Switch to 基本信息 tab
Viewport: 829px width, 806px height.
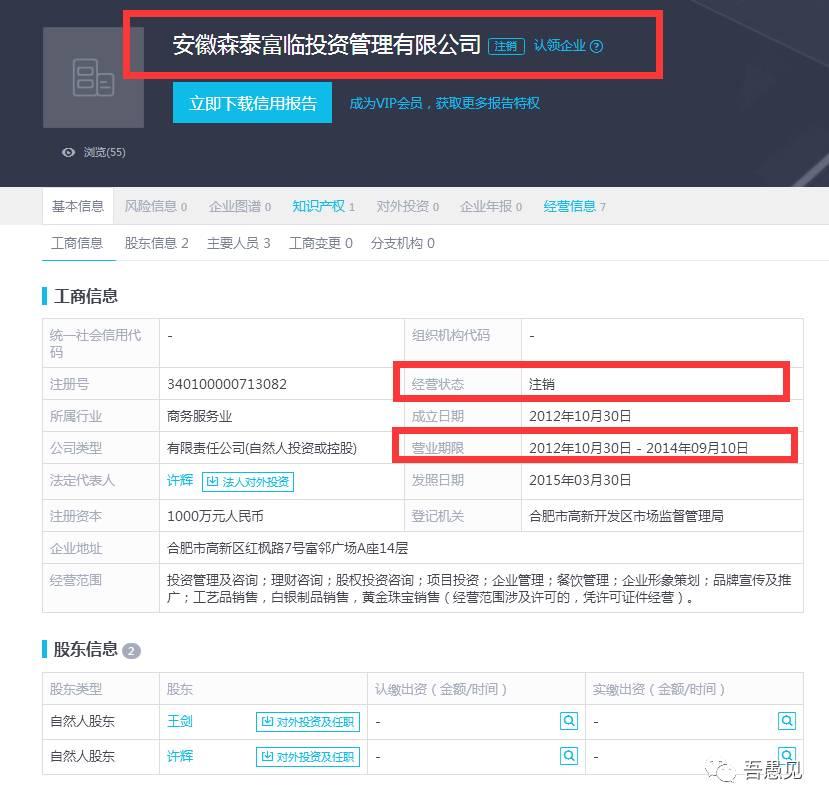click(78, 206)
